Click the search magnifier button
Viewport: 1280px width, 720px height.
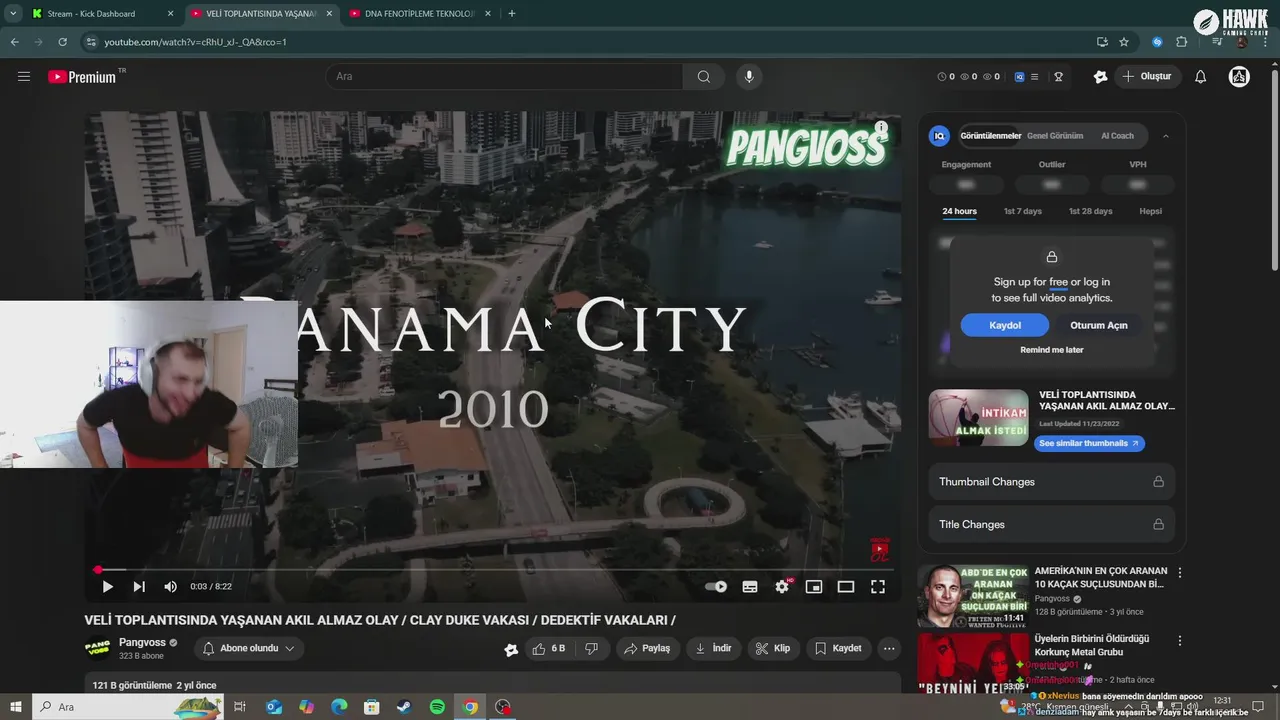pyautogui.click(x=704, y=76)
